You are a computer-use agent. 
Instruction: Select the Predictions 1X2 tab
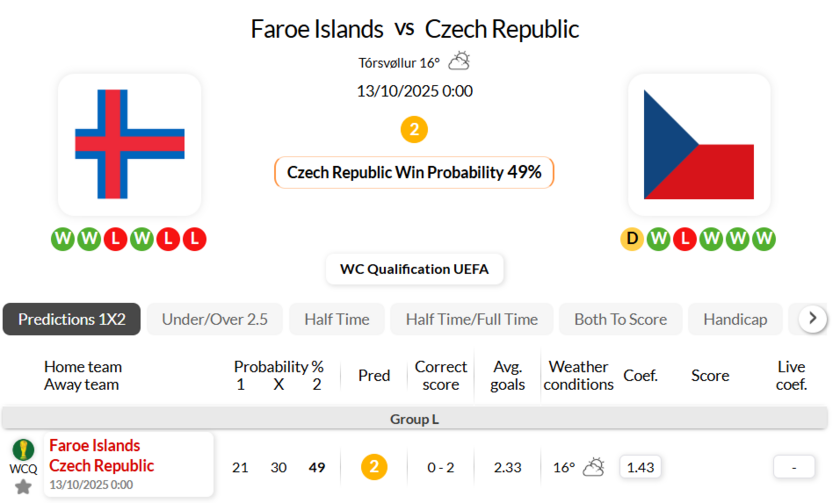[x=72, y=319]
